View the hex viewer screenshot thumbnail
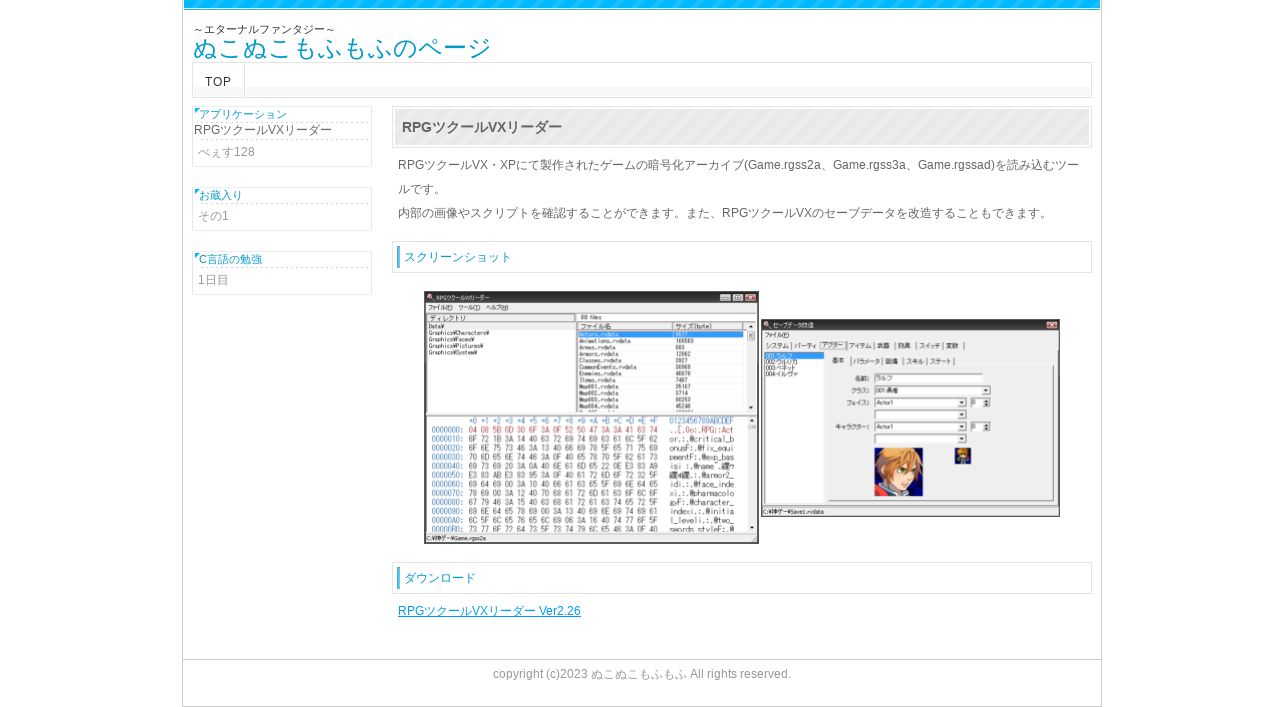 [591, 417]
